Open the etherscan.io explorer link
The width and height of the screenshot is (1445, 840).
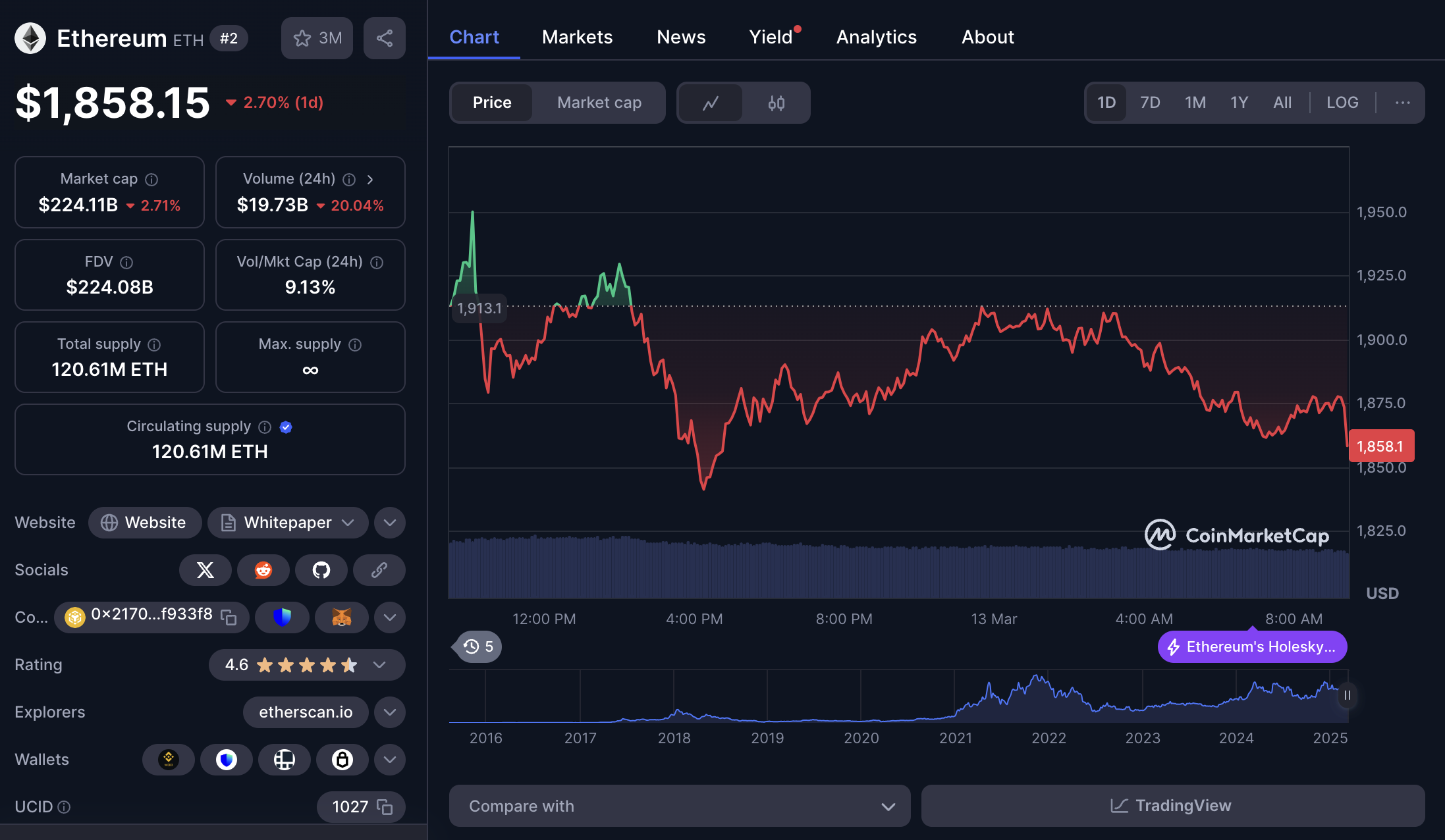pyautogui.click(x=306, y=712)
